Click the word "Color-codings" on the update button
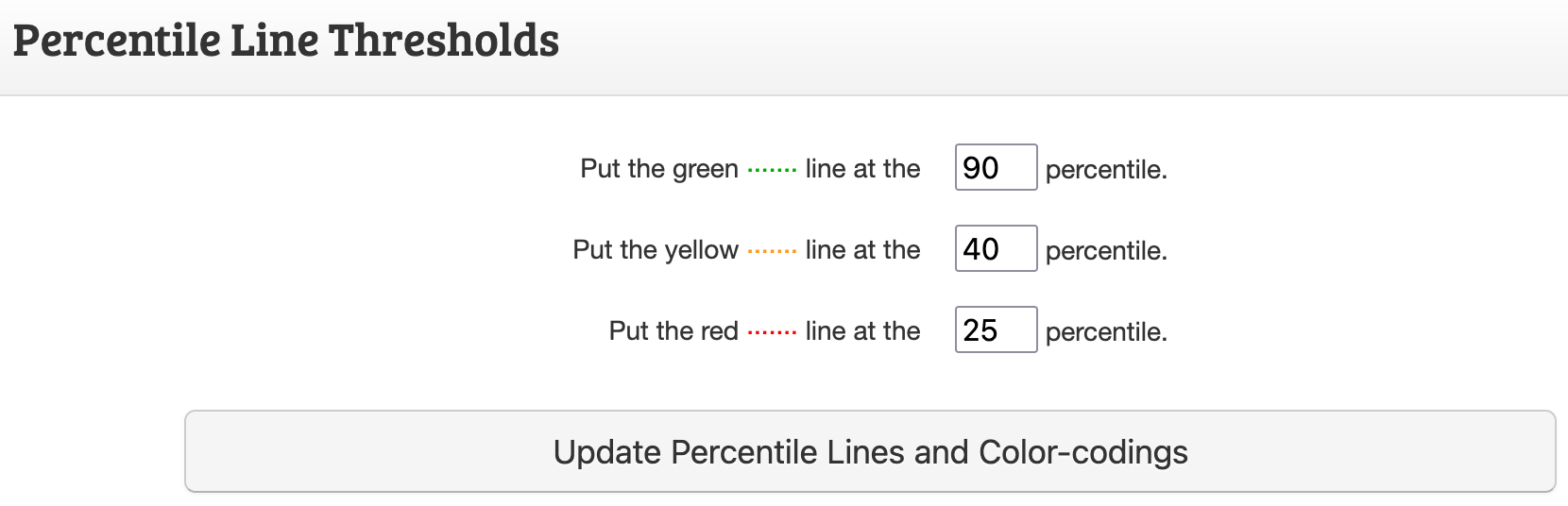This screenshot has height=506, width=1568. [x=1083, y=452]
